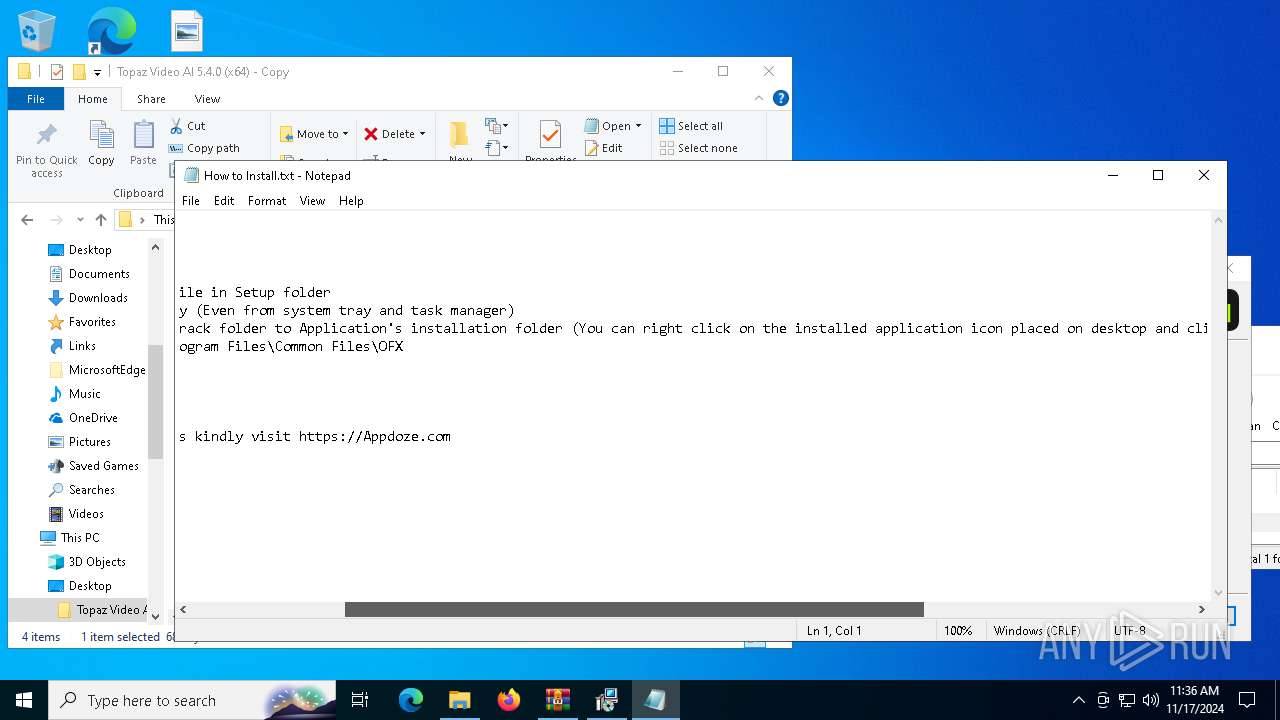Click Cut in the Clipboard group
Viewport: 1280px width, 720px height.
pyautogui.click(x=187, y=126)
